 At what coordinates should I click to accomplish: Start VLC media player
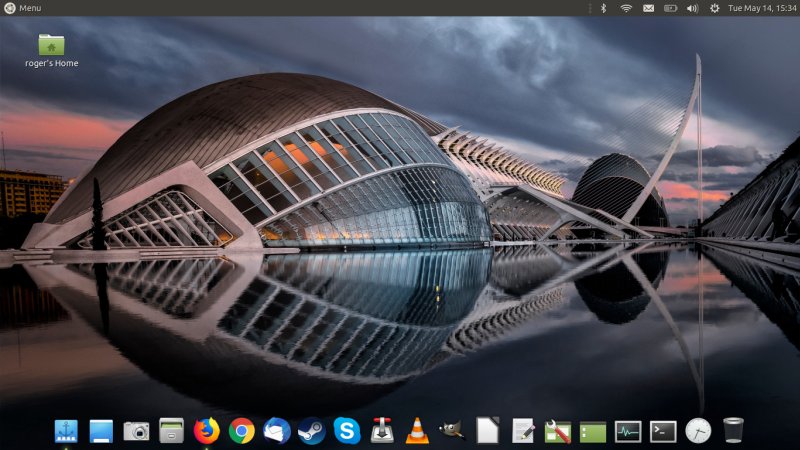(417, 430)
